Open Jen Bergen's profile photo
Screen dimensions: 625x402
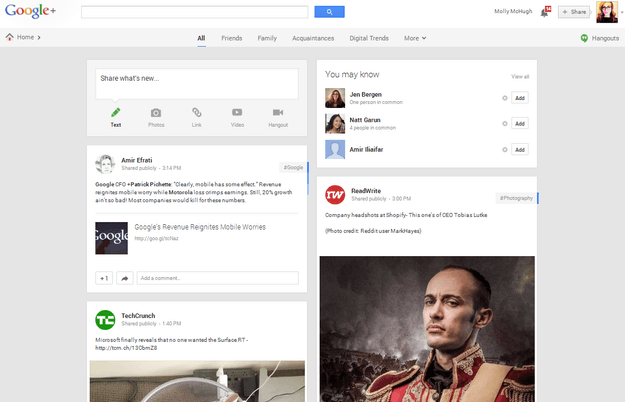(335, 98)
